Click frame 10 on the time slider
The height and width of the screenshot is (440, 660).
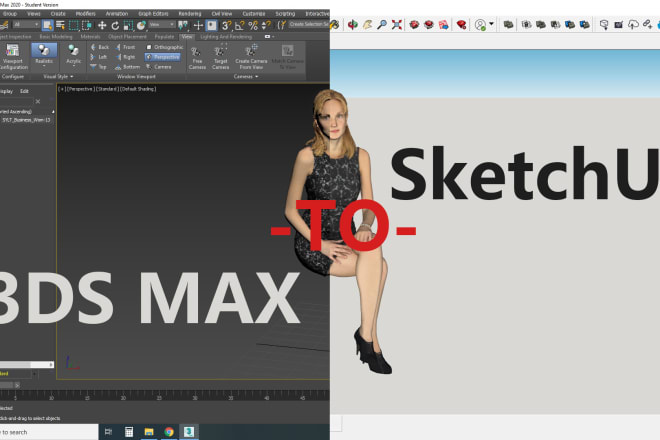51,396
